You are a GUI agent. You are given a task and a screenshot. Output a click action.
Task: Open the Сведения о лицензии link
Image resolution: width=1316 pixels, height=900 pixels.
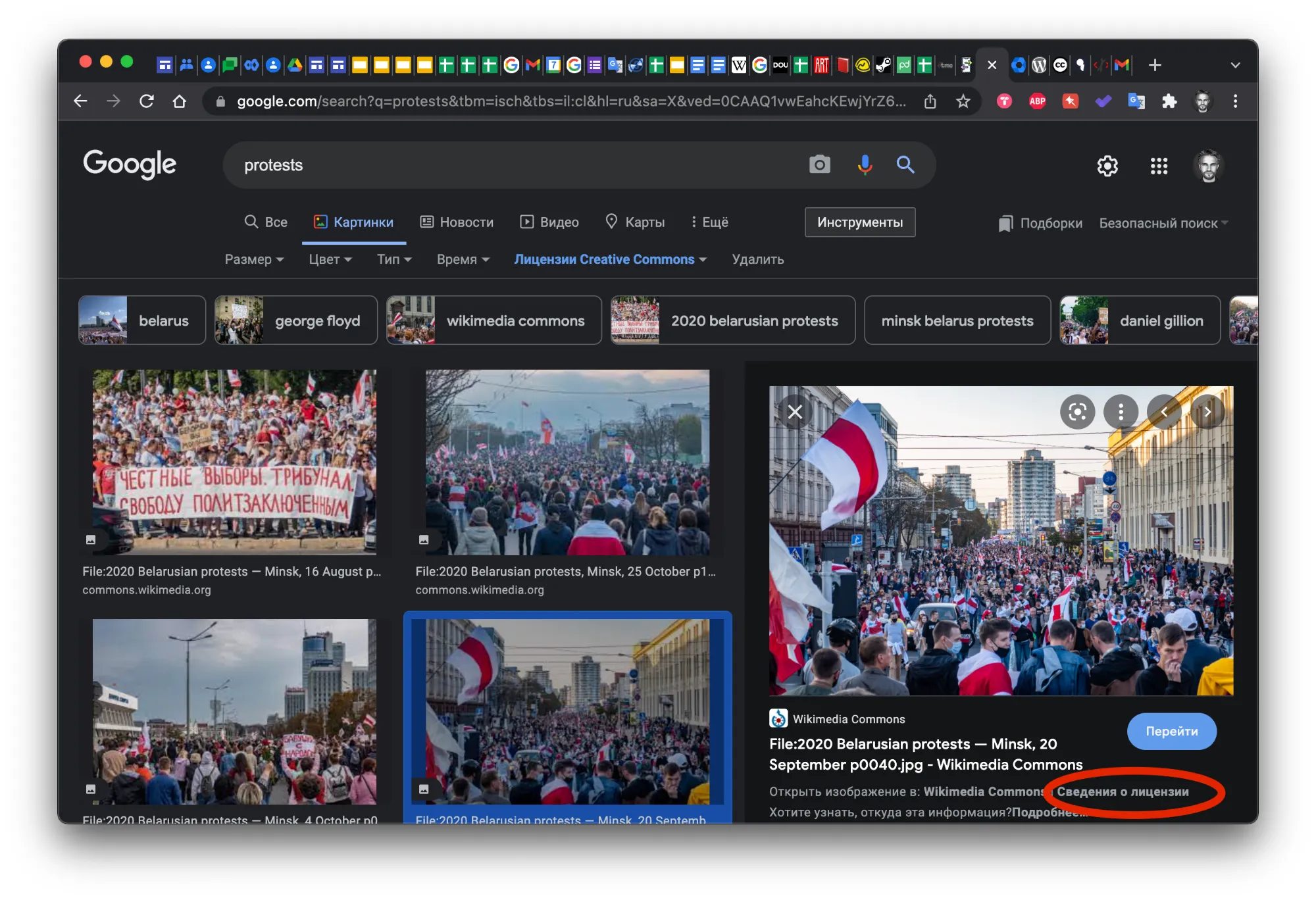tap(1123, 791)
